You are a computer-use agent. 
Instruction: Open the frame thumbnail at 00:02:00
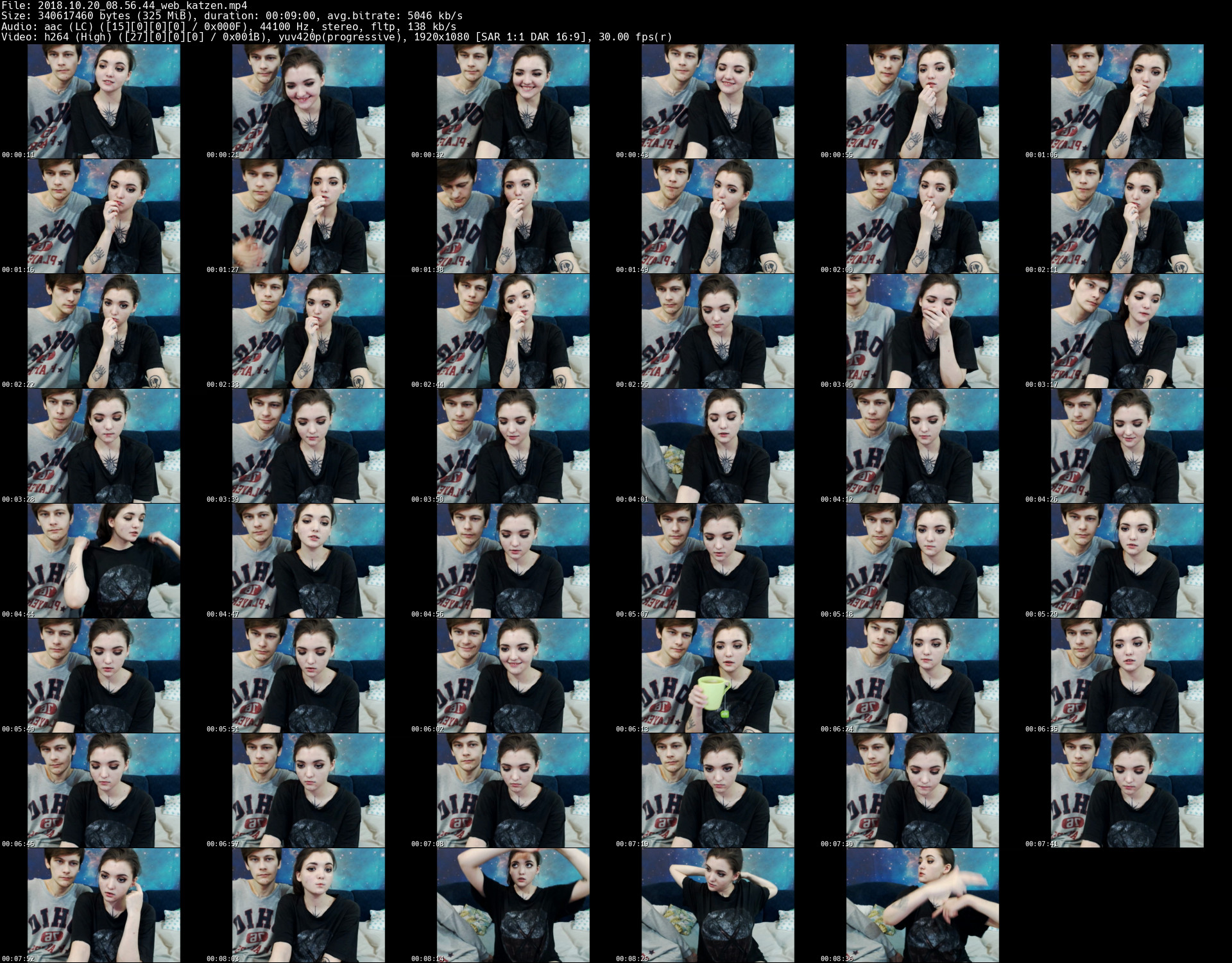[923, 216]
